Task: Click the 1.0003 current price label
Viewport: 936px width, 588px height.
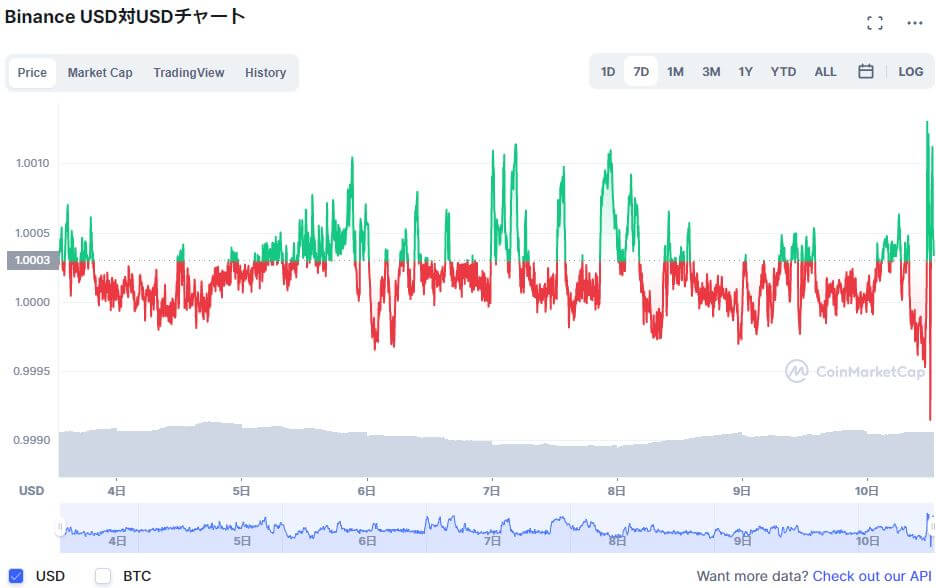Action: tap(32, 260)
